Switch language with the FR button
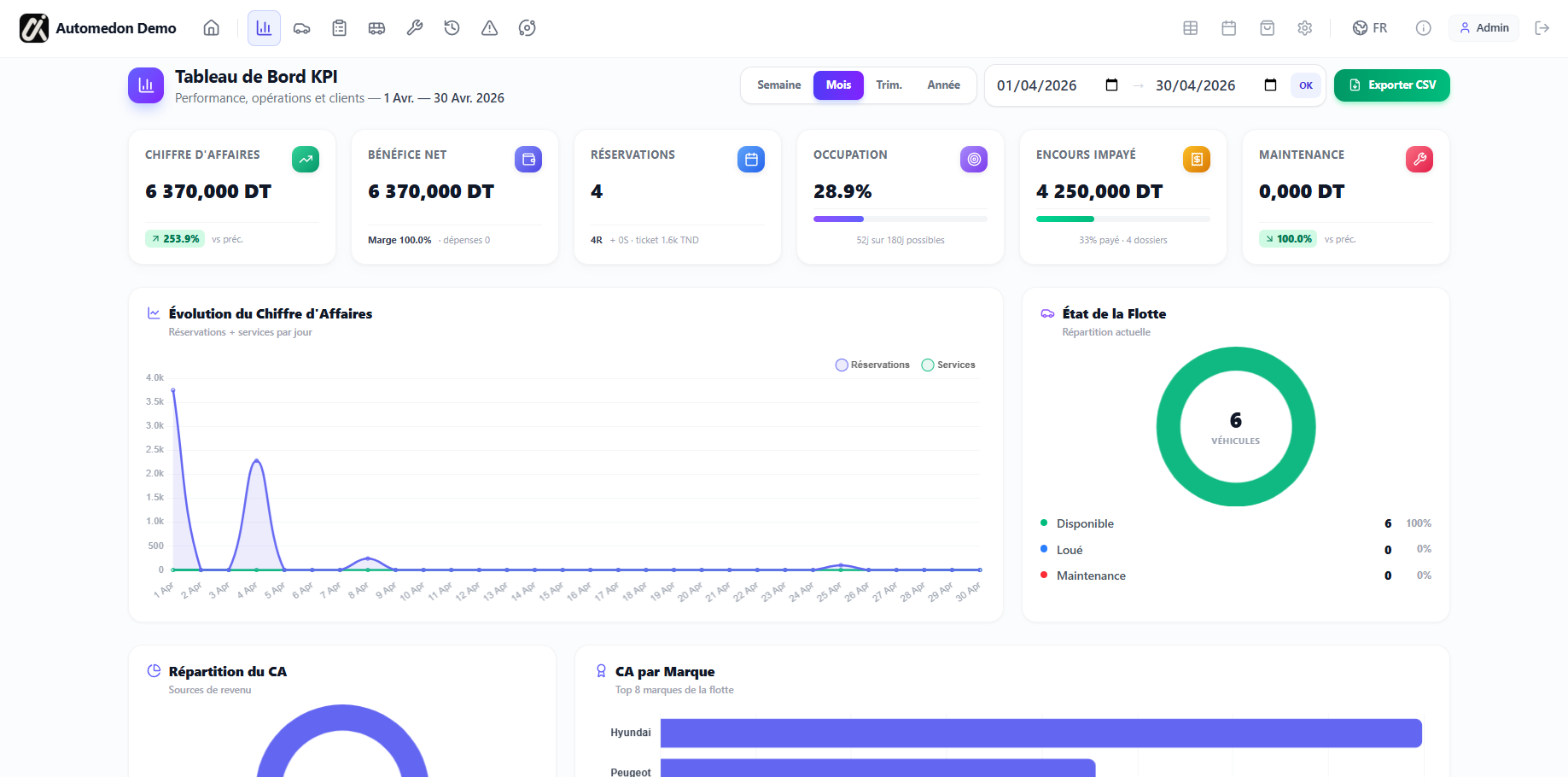Viewport: 1568px width, 777px height. pos(1370,28)
